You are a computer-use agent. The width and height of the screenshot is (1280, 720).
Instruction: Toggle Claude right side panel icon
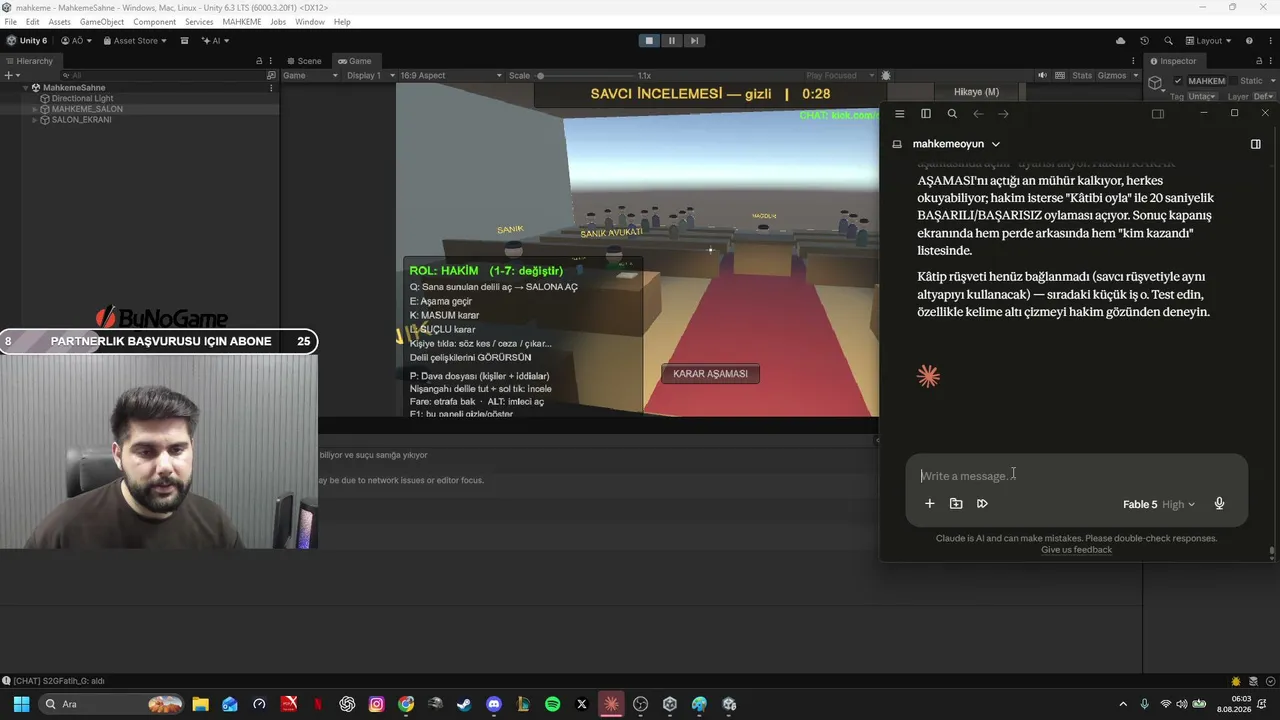click(1256, 144)
